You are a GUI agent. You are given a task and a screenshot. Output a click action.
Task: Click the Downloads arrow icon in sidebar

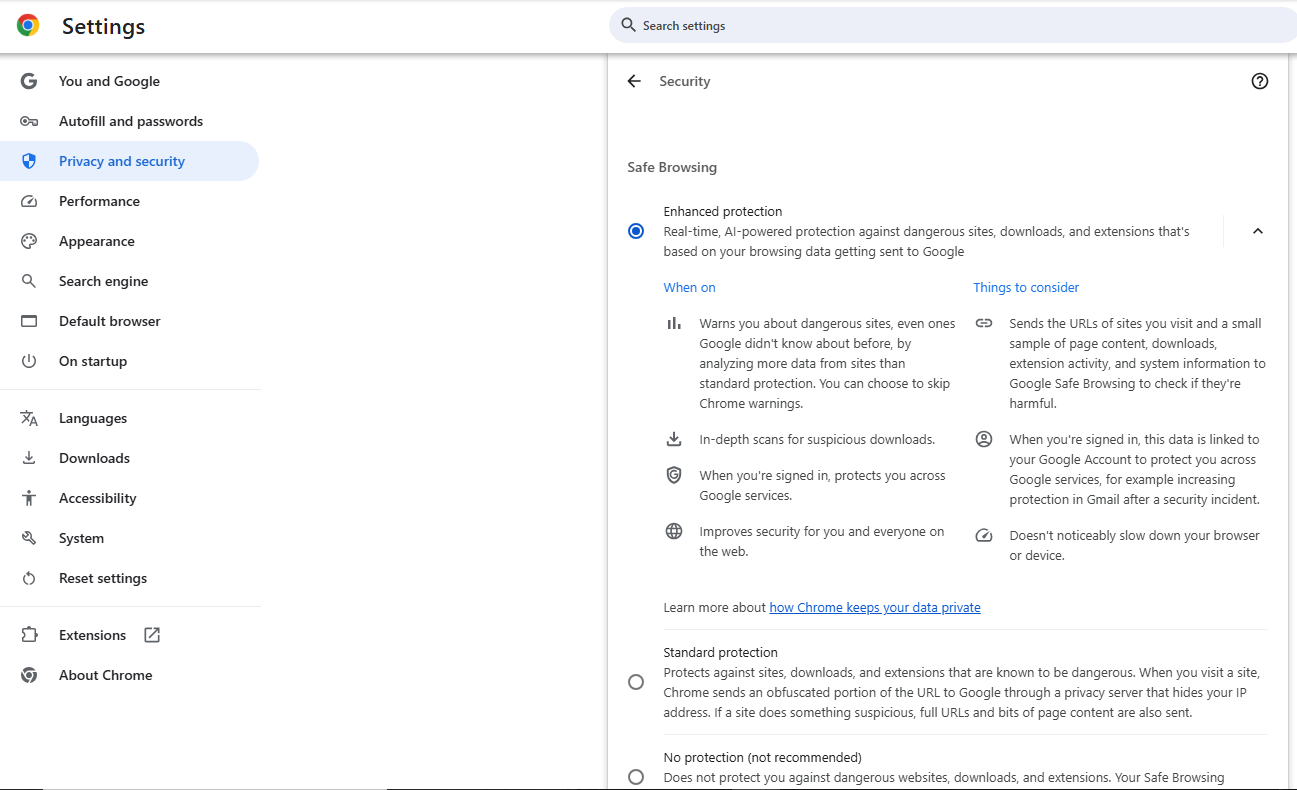point(29,458)
